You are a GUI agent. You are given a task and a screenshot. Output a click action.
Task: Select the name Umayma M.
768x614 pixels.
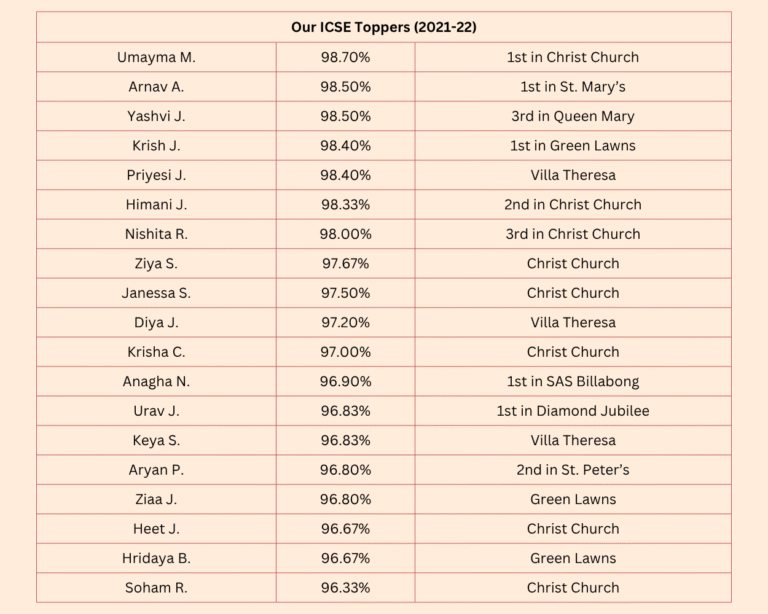coord(156,57)
